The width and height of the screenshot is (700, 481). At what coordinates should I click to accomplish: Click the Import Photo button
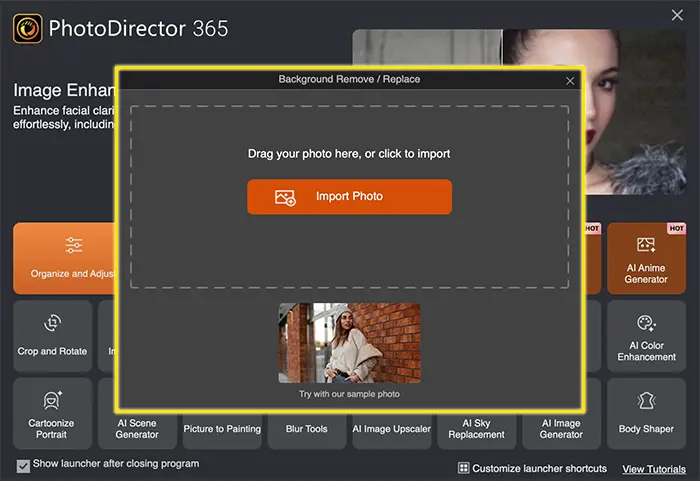coord(349,197)
